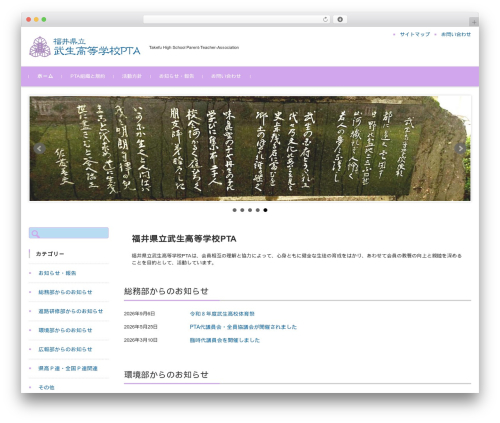The width and height of the screenshot is (500, 423).
Task: Select the second slideshow dot
Action: click(x=242, y=210)
